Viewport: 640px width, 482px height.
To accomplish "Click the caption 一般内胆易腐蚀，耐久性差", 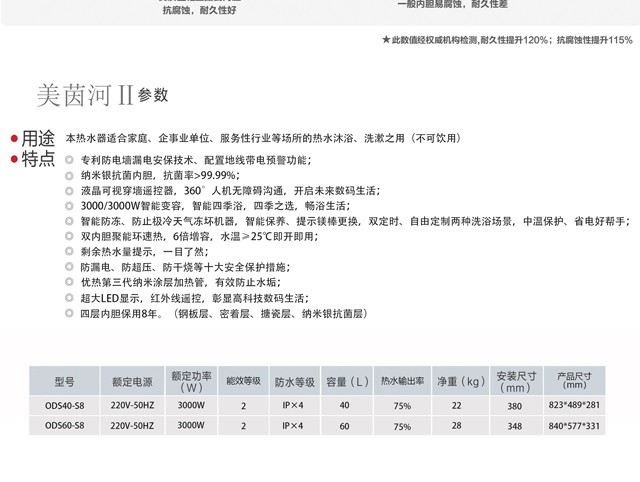I will (x=452, y=4).
